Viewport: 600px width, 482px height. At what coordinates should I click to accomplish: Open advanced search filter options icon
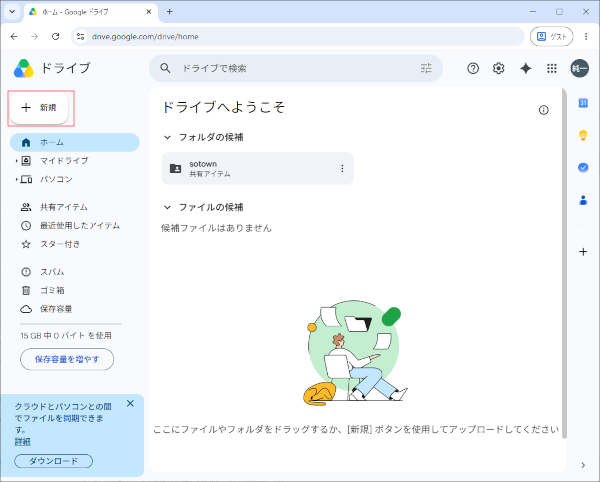(426, 68)
